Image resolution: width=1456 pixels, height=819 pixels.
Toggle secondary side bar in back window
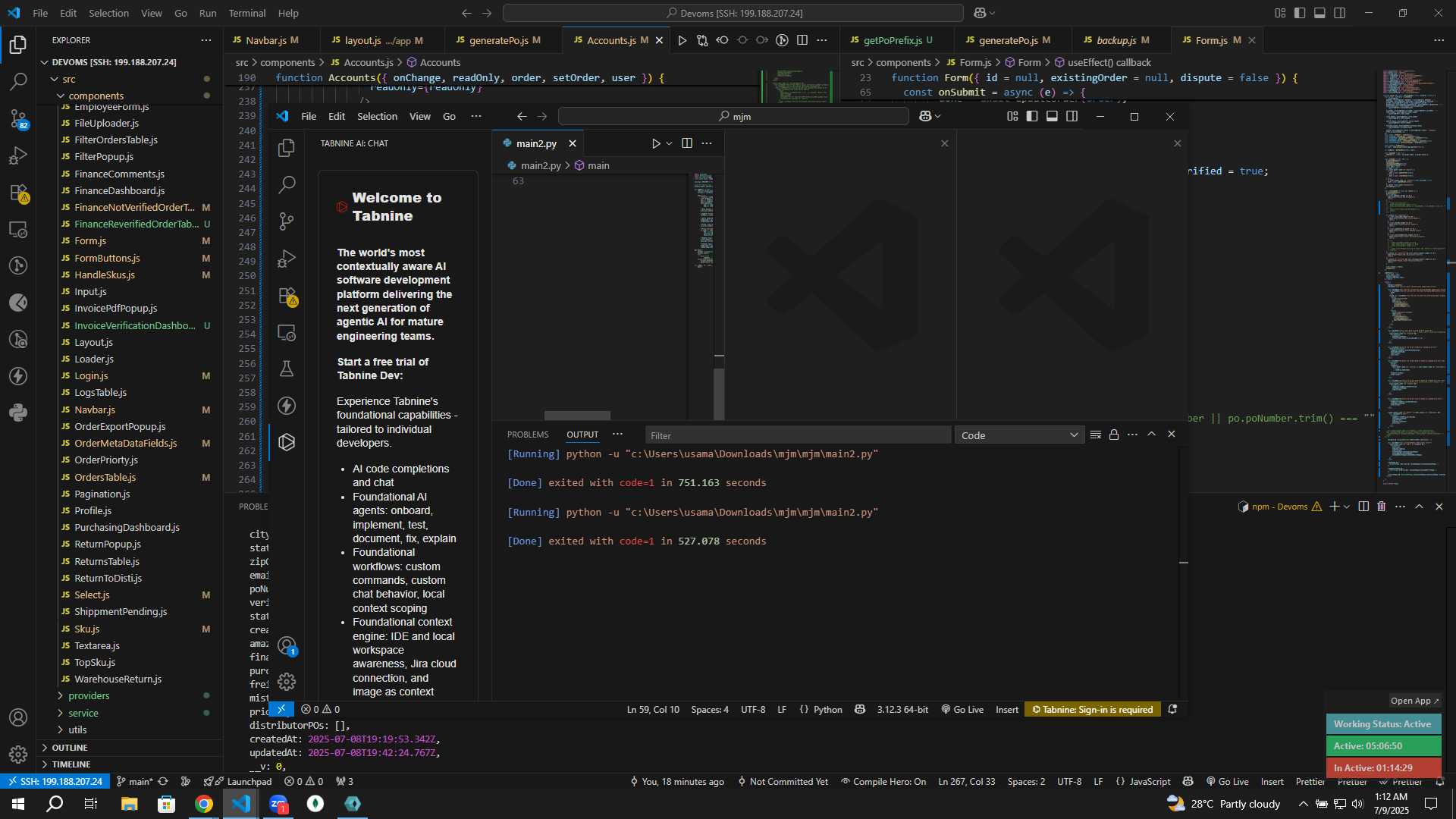(x=1340, y=13)
